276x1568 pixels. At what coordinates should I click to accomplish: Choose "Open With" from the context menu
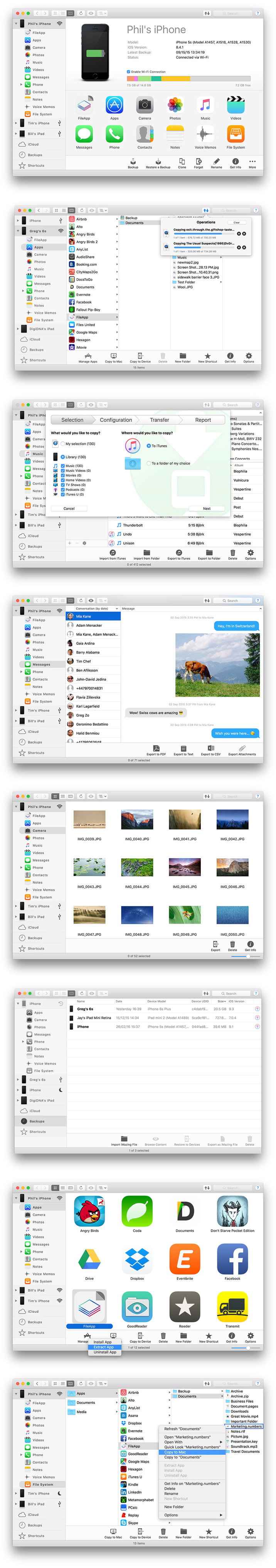coord(173,1441)
